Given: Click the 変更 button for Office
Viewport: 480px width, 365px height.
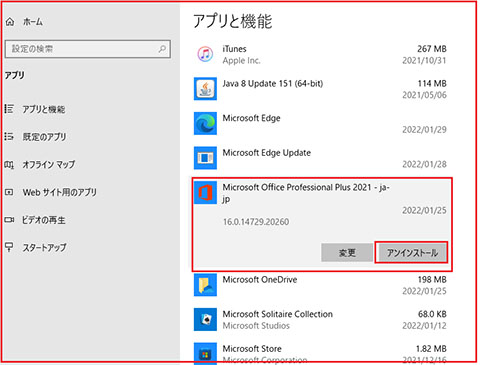Looking at the screenshot, I should tap(347, 253).
